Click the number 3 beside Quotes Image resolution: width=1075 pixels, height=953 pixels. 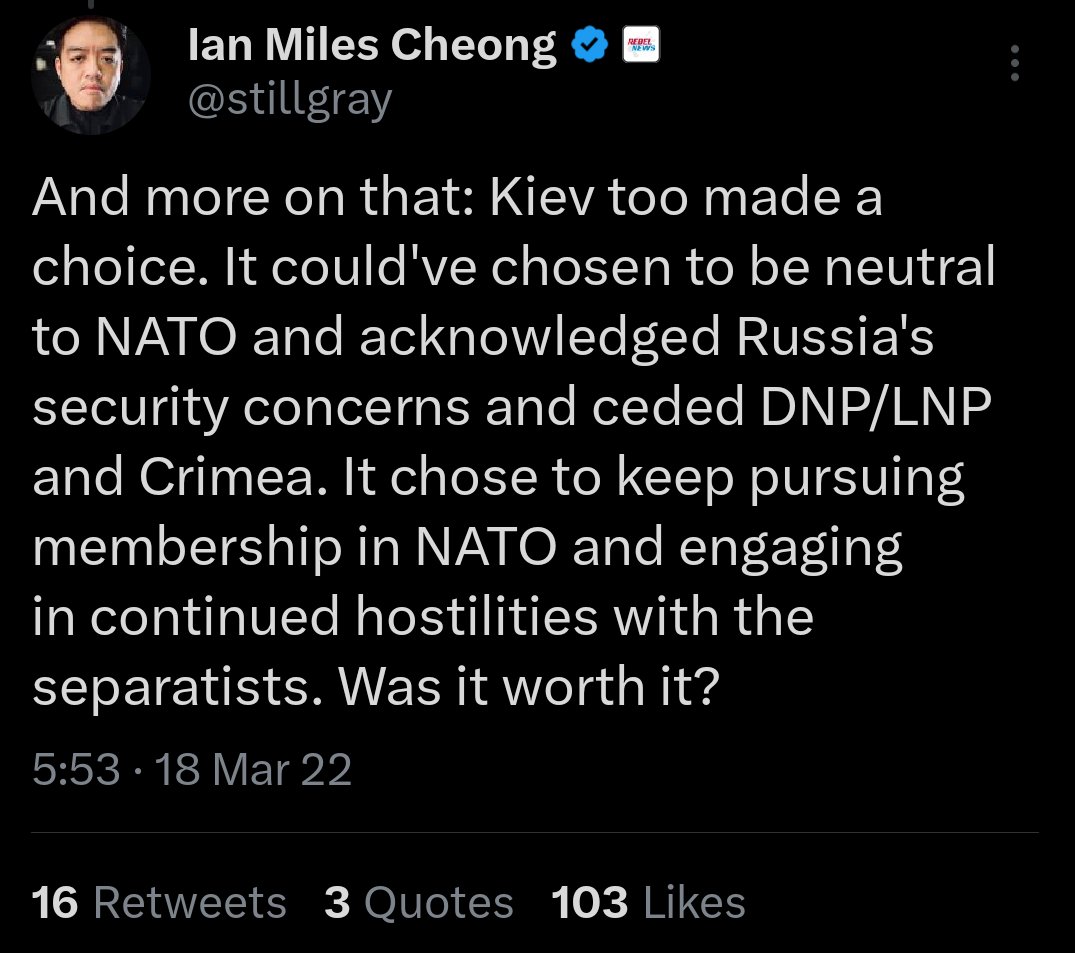click(337, 902)
